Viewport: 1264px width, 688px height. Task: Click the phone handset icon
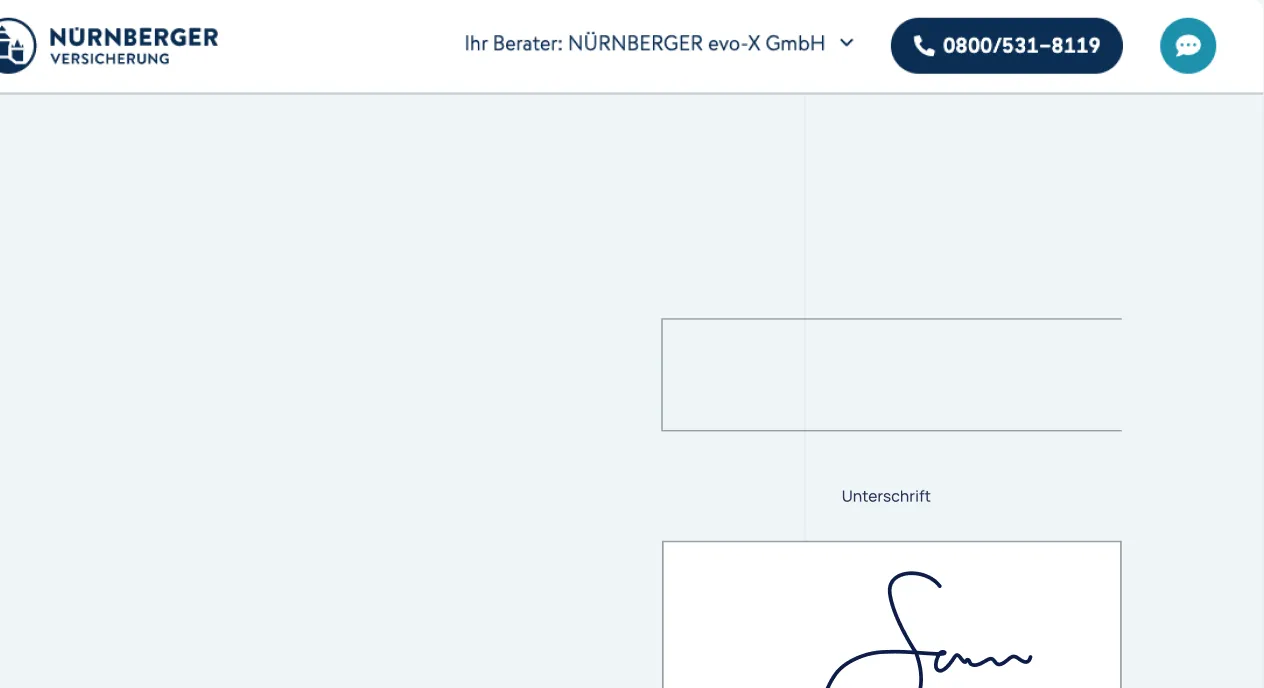[x=924, y=46]
